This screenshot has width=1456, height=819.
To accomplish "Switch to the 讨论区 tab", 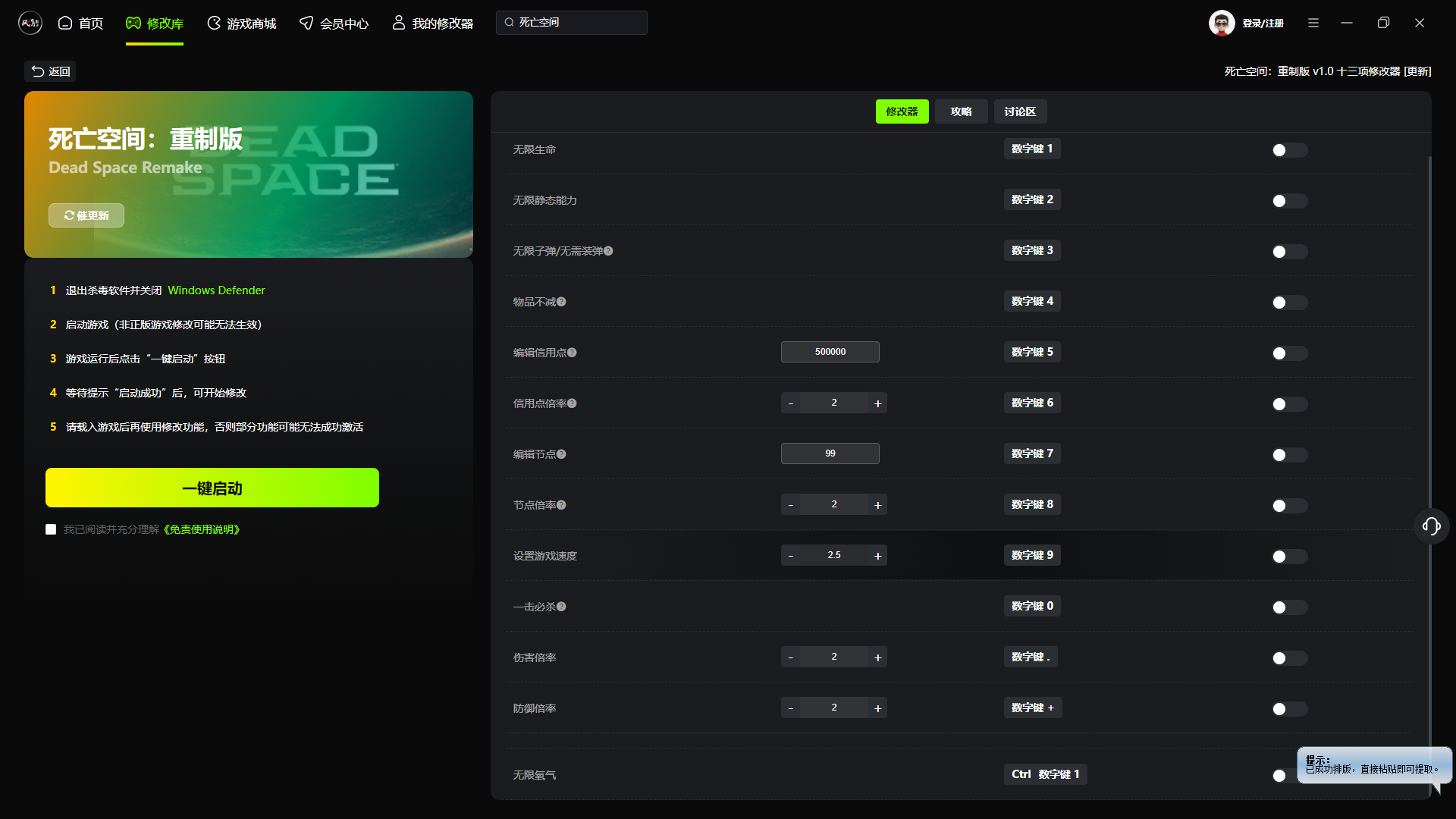I will click(x=1020, y=111).
